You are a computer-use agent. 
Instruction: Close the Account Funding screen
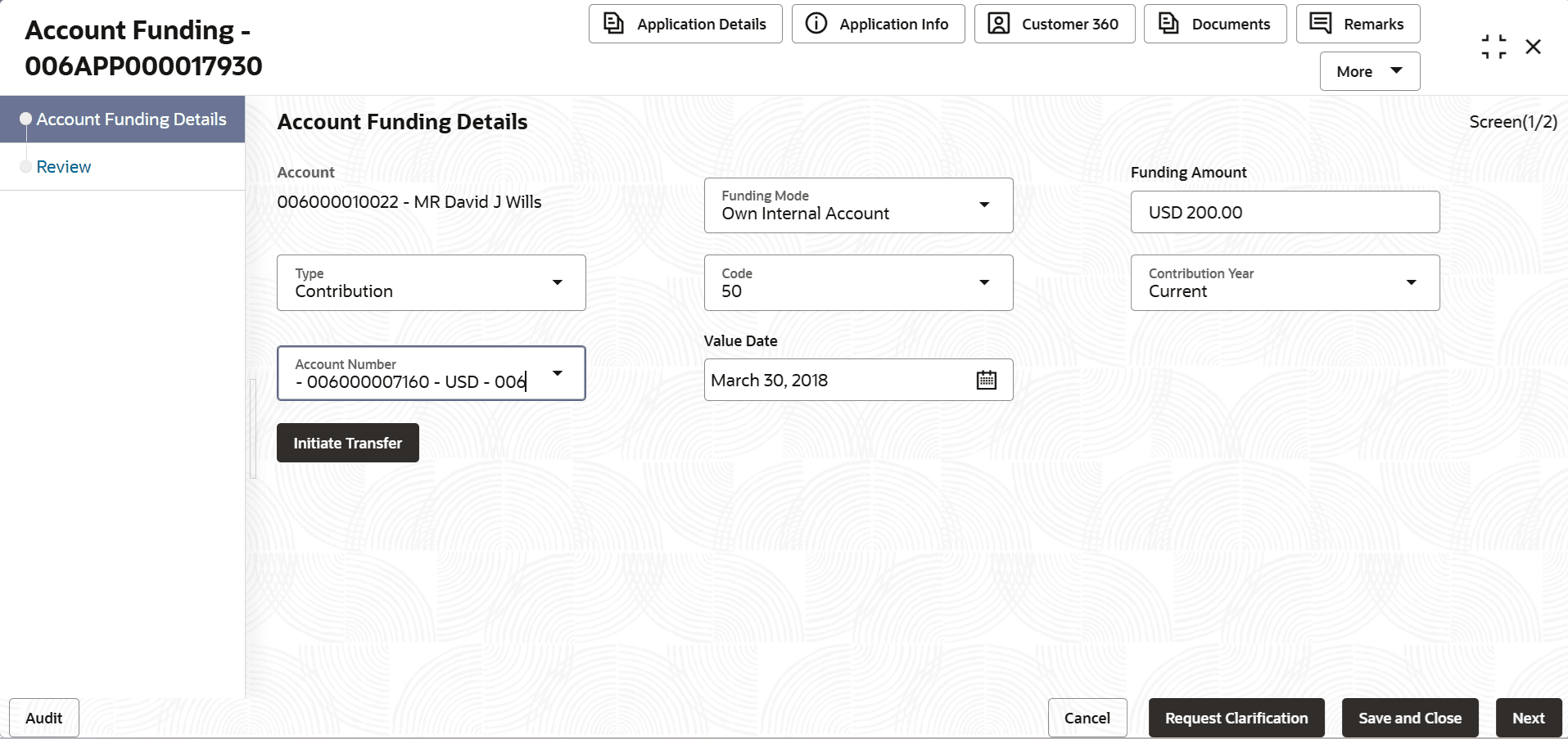1534,47
